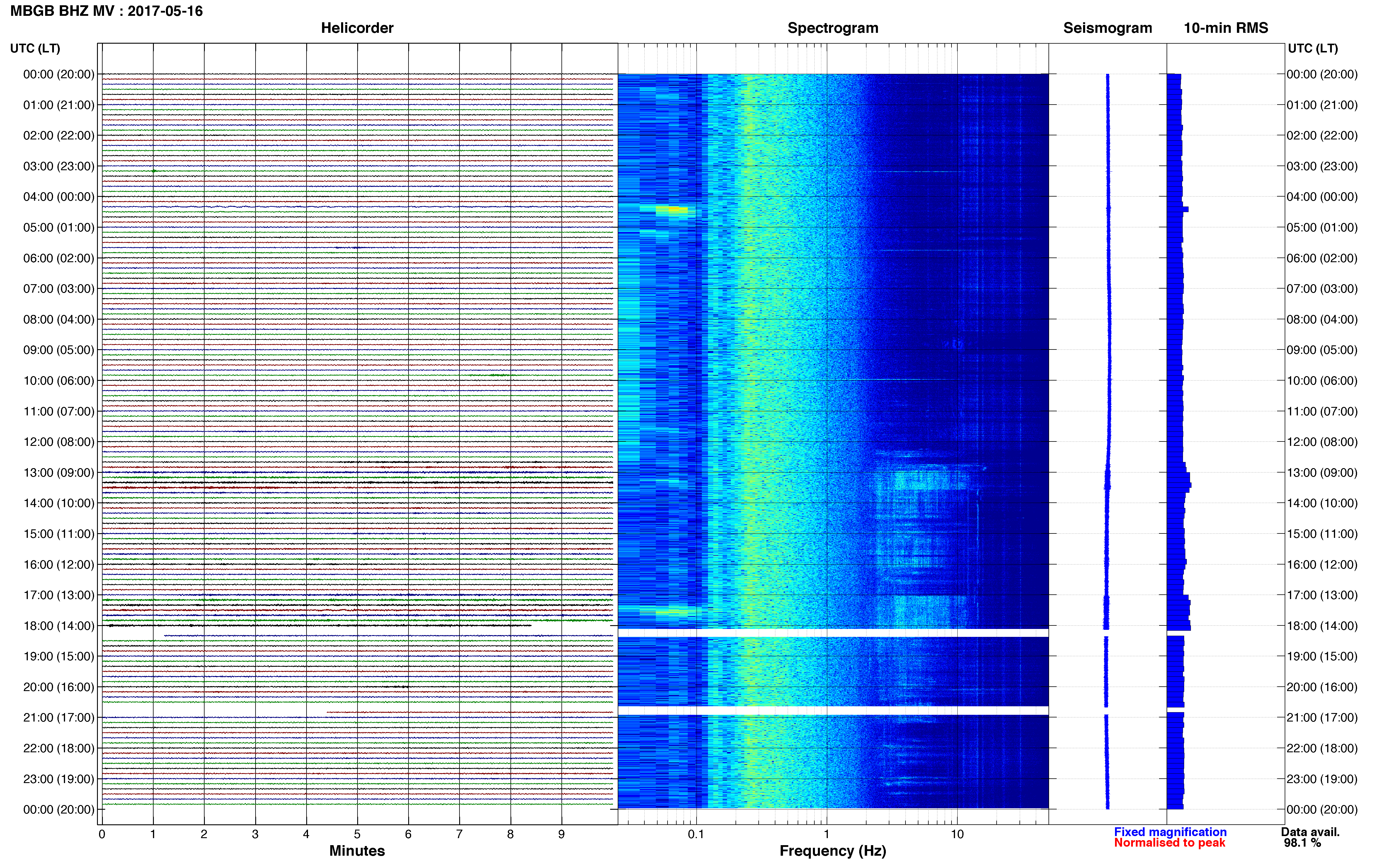Click right-axis time label '01:00 (21:00)'
The height and width of the screenshot is (868, 1389).
pyautogui.click(x=1322, y=105)
